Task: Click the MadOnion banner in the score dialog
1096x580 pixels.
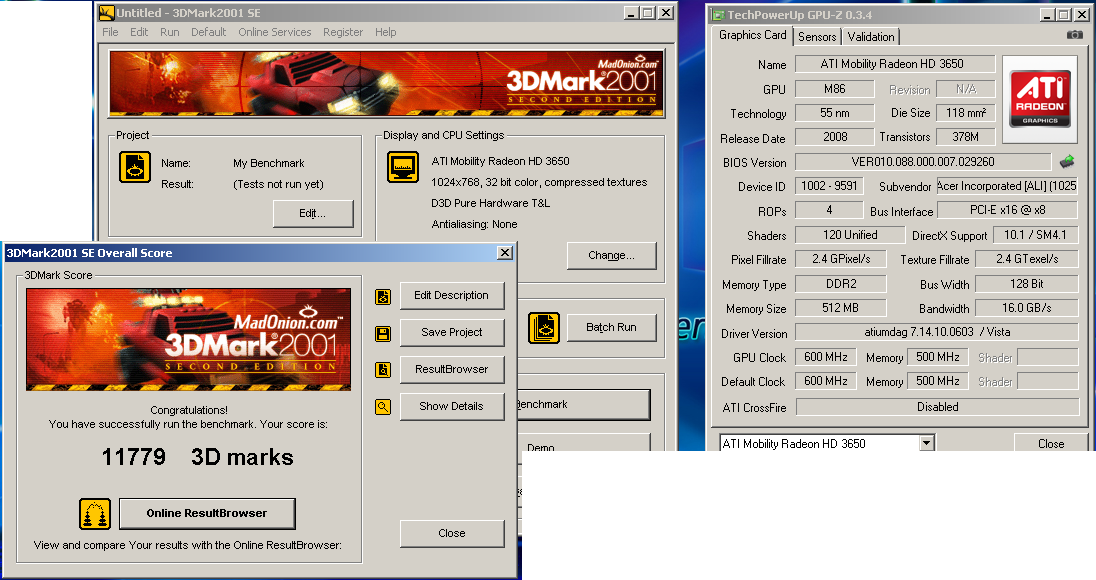Action: [189, 340]
